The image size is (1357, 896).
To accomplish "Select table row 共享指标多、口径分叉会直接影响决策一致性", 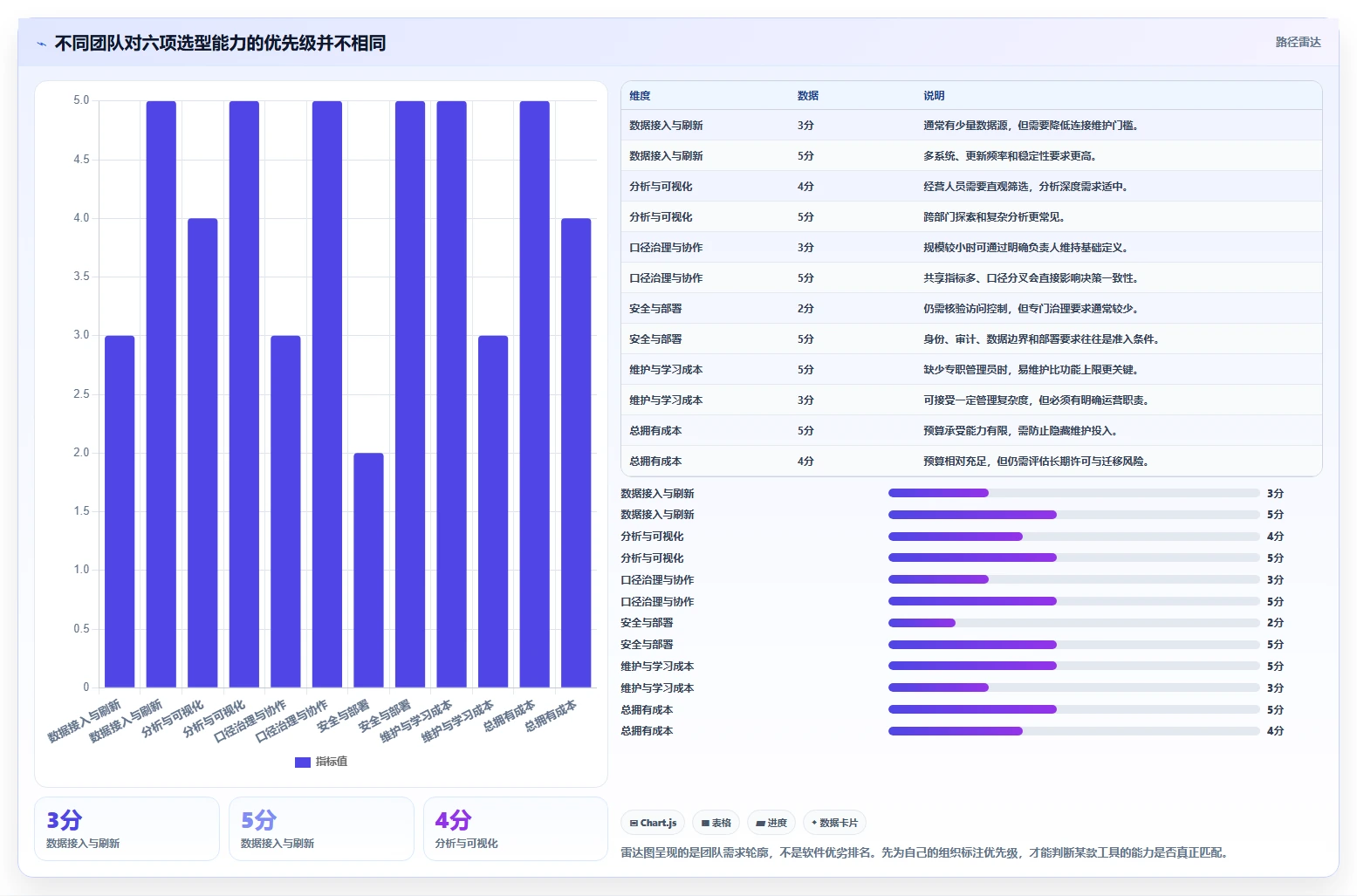I will coord(971,278).
